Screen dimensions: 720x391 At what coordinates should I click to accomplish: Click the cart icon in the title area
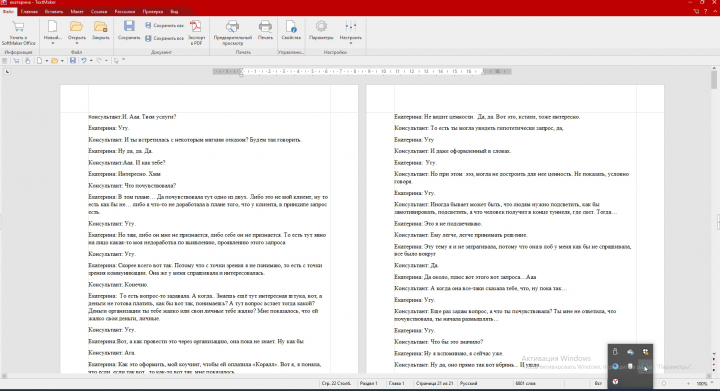(696, 11)
